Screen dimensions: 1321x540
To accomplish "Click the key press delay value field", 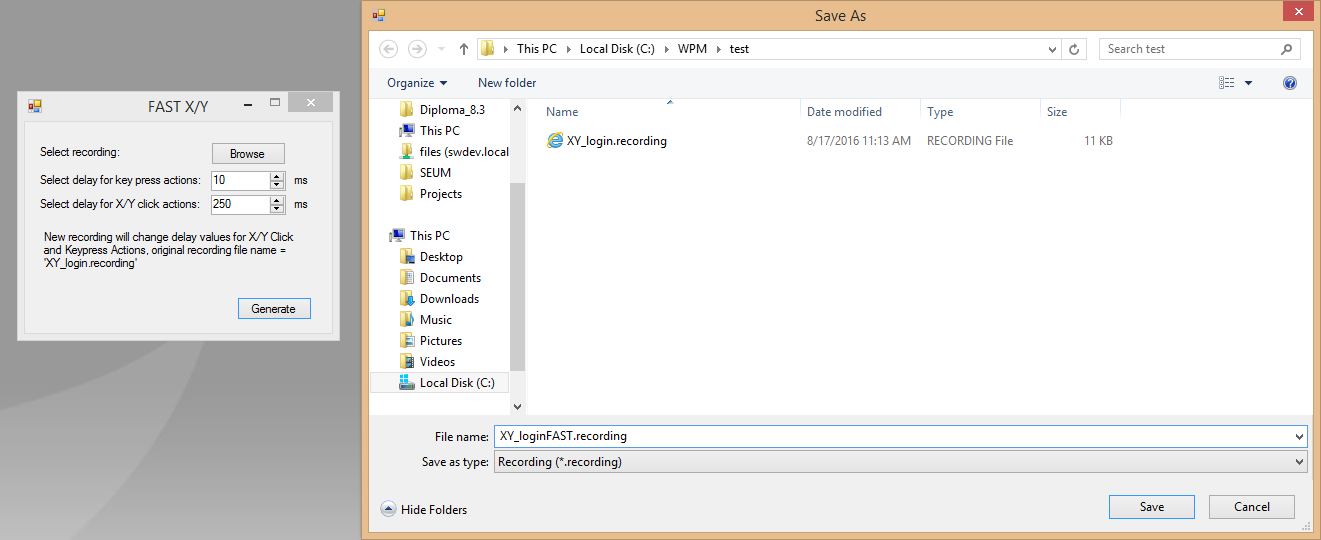I will click(240, 180).
